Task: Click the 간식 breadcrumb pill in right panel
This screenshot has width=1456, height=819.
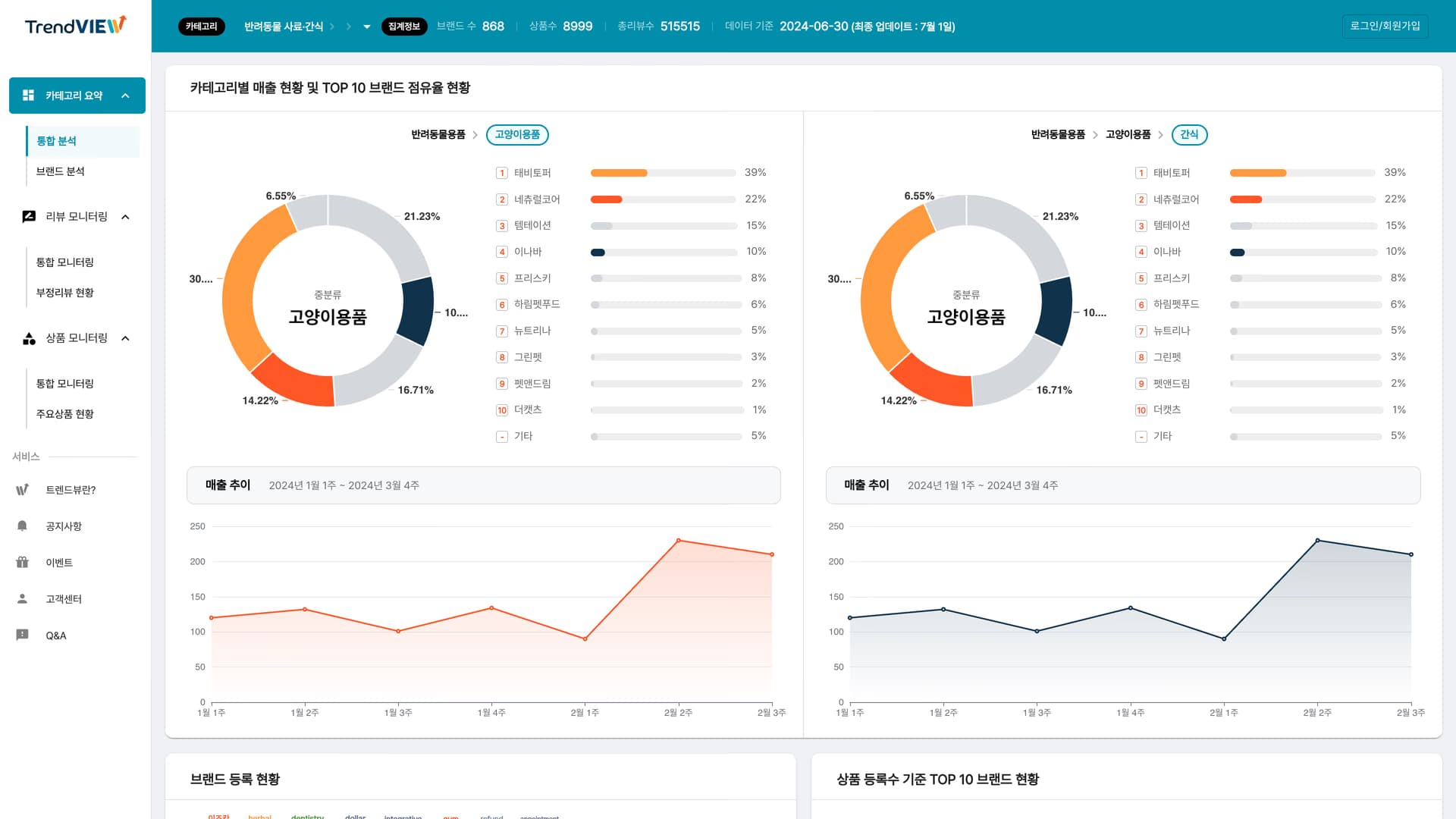Action: 1189,134
